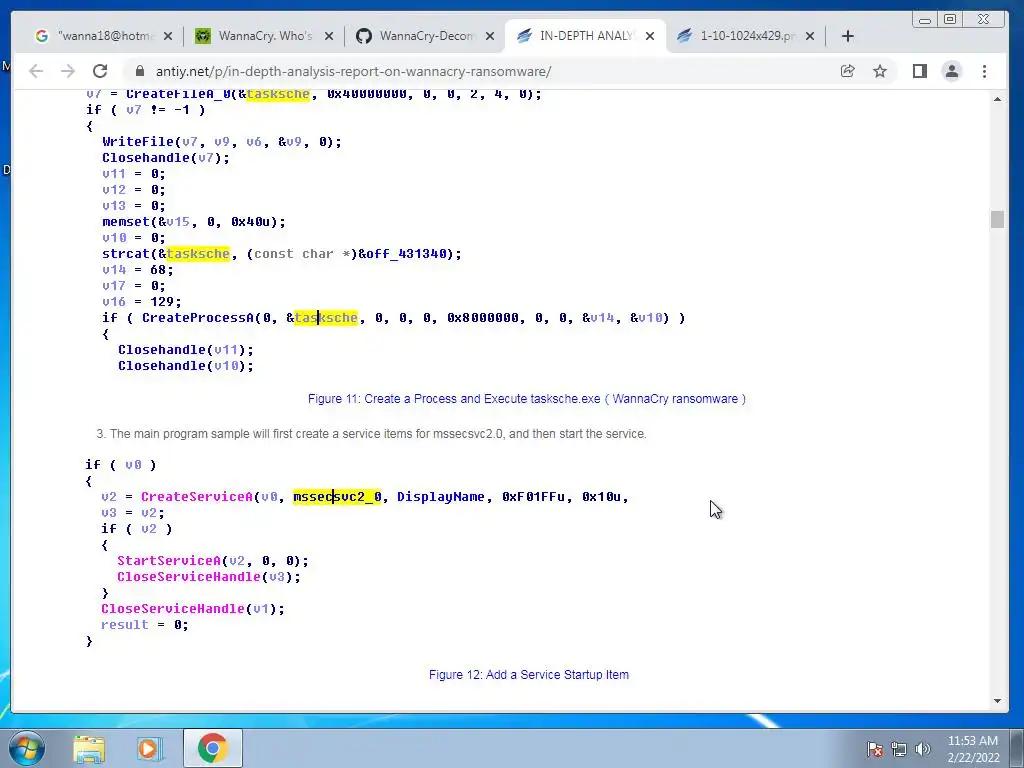This screenshot has width=1024, height=768.
Task: Click the vertical scrollbar thumb
Action: pos(997,219)
